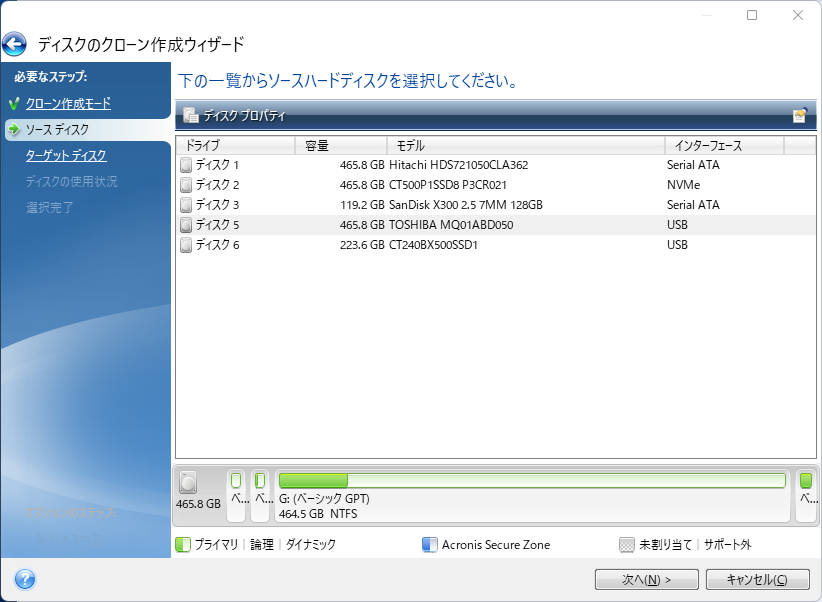The width and height of the screenshot is (822, 602).
Task: Open the disk properties edit icon
Action: click(x=799, y=115)
